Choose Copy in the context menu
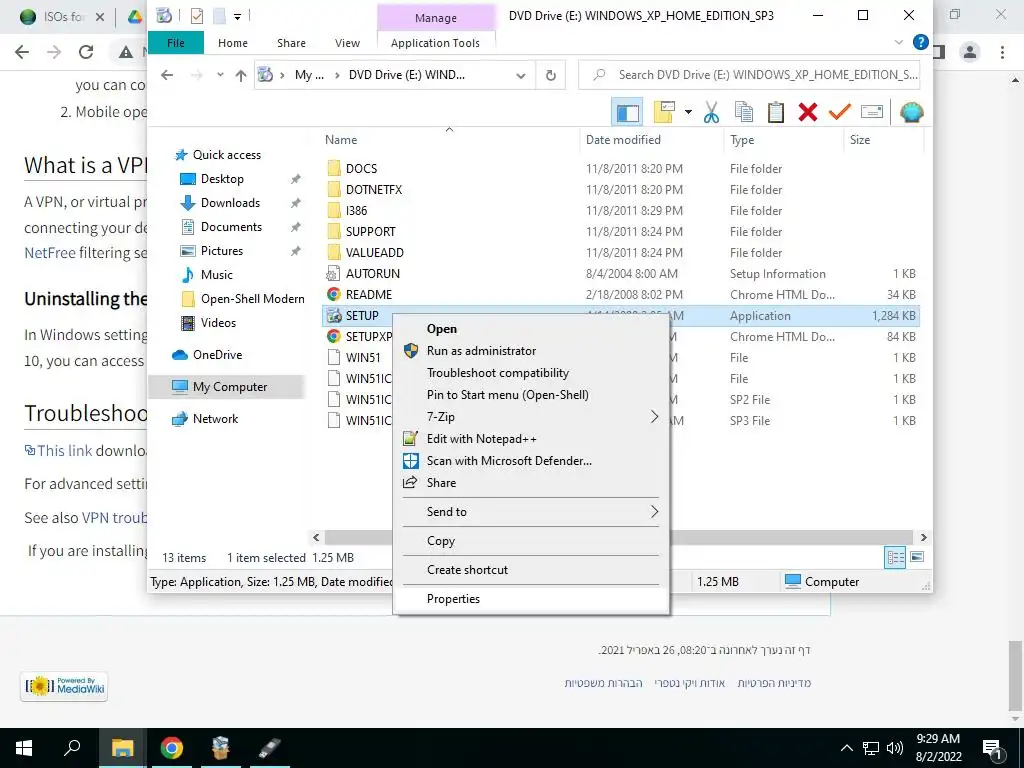This screenshot has width=1024, height=768. coord(531,541)
